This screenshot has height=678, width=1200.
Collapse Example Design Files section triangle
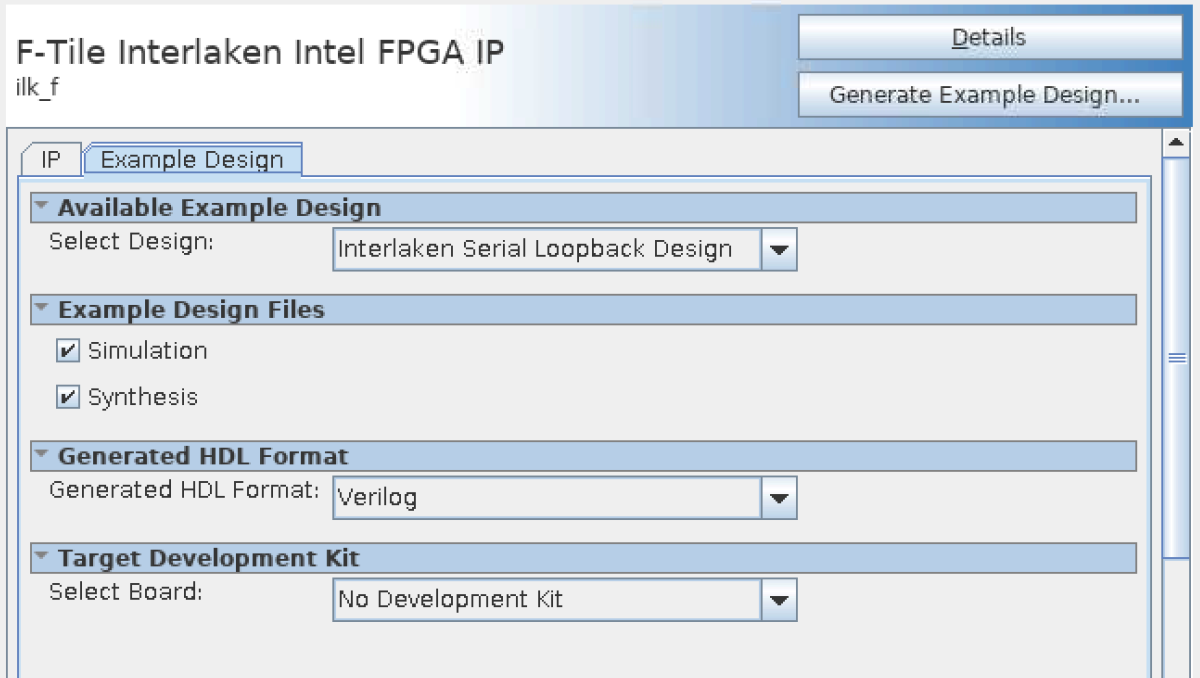click(x=42, y=309)
